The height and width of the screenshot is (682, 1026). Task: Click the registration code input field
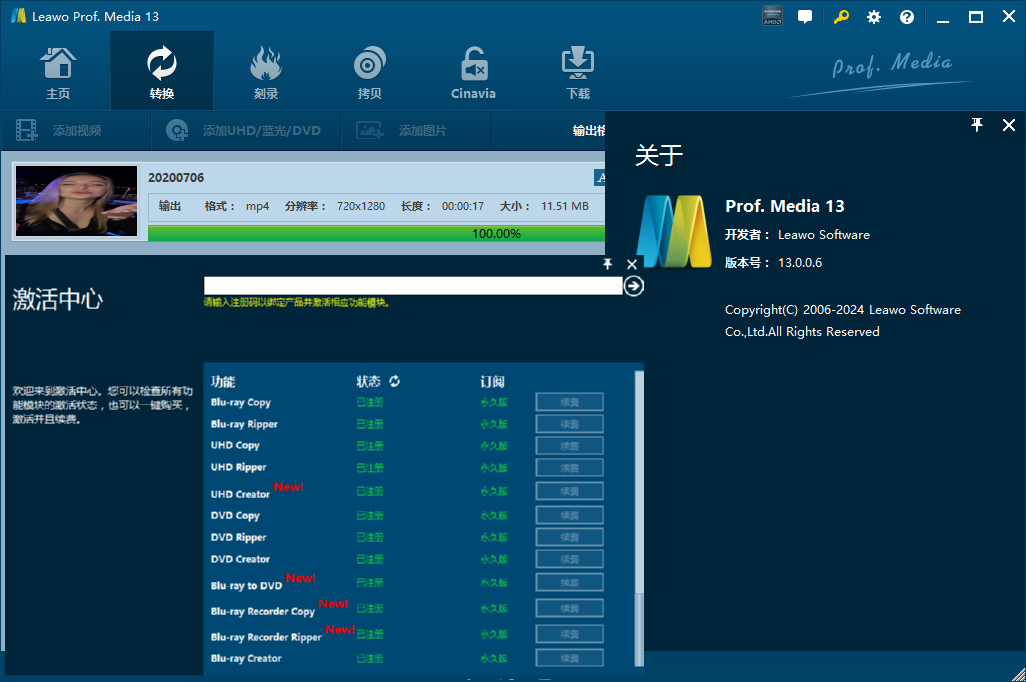point(412,286)
